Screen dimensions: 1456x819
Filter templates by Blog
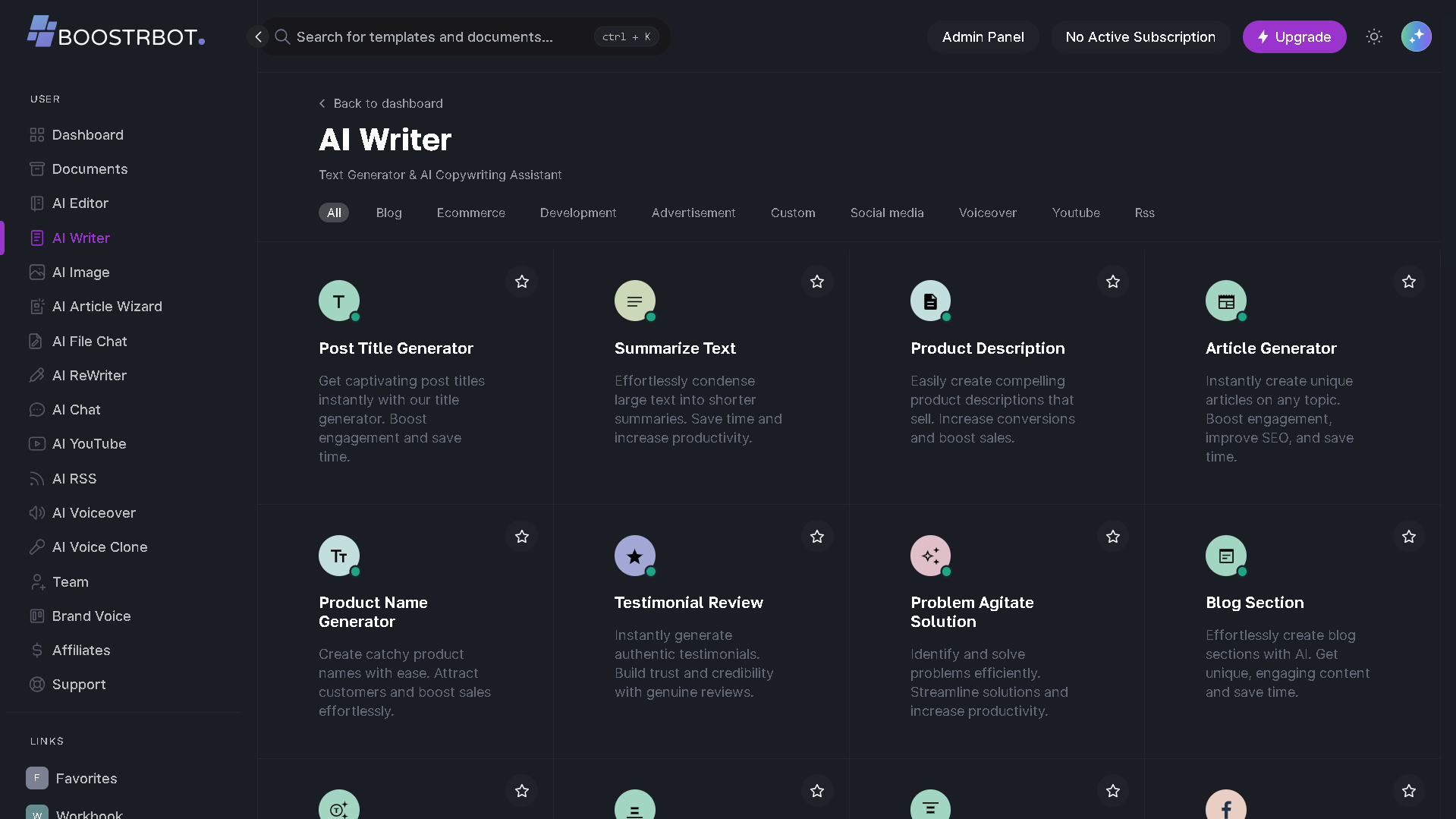(389, 213)
